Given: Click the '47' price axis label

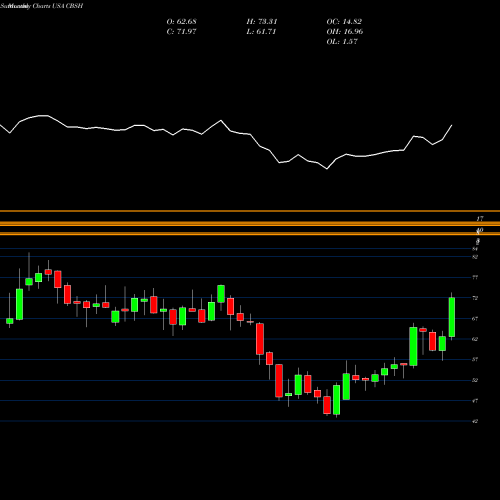Looking at the screenshot, I should pyautogui.click(x=475, y=401).
